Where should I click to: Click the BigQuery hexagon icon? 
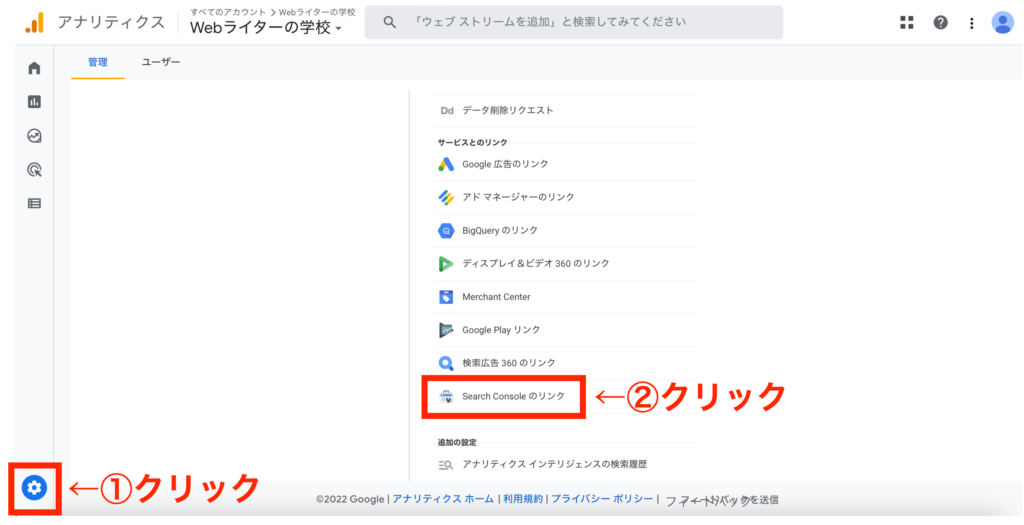point(446,231)
